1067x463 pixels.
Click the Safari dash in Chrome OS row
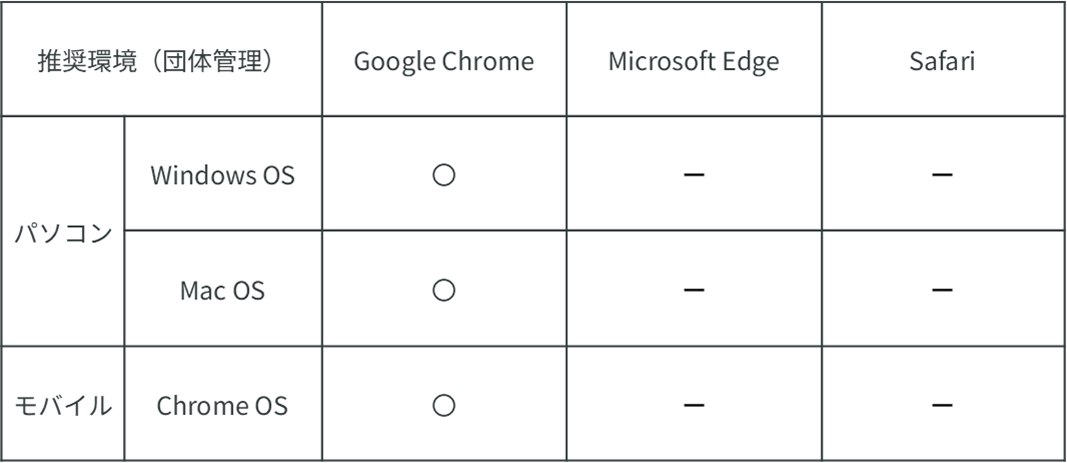pos(941,406)
